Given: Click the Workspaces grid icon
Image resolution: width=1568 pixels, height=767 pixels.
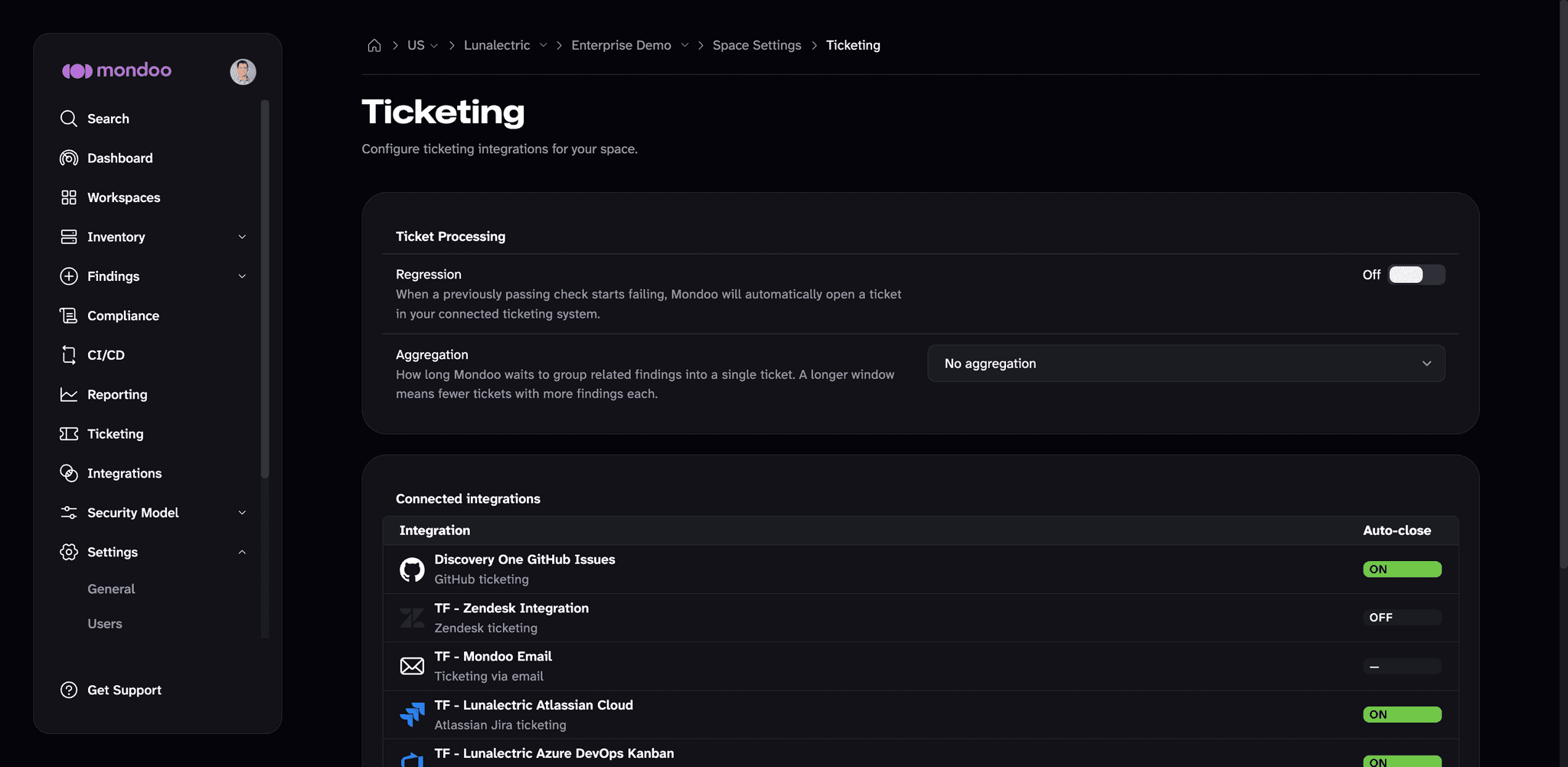Looking at the screenshot, I should 69,197.
